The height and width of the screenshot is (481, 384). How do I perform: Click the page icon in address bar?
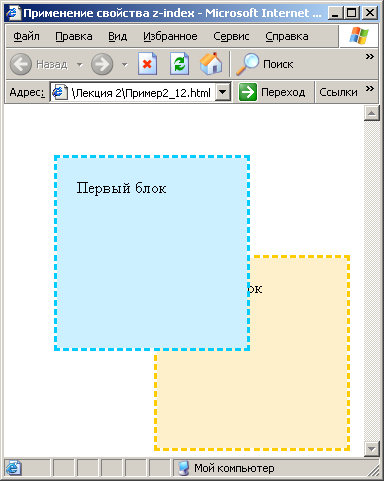60,92
